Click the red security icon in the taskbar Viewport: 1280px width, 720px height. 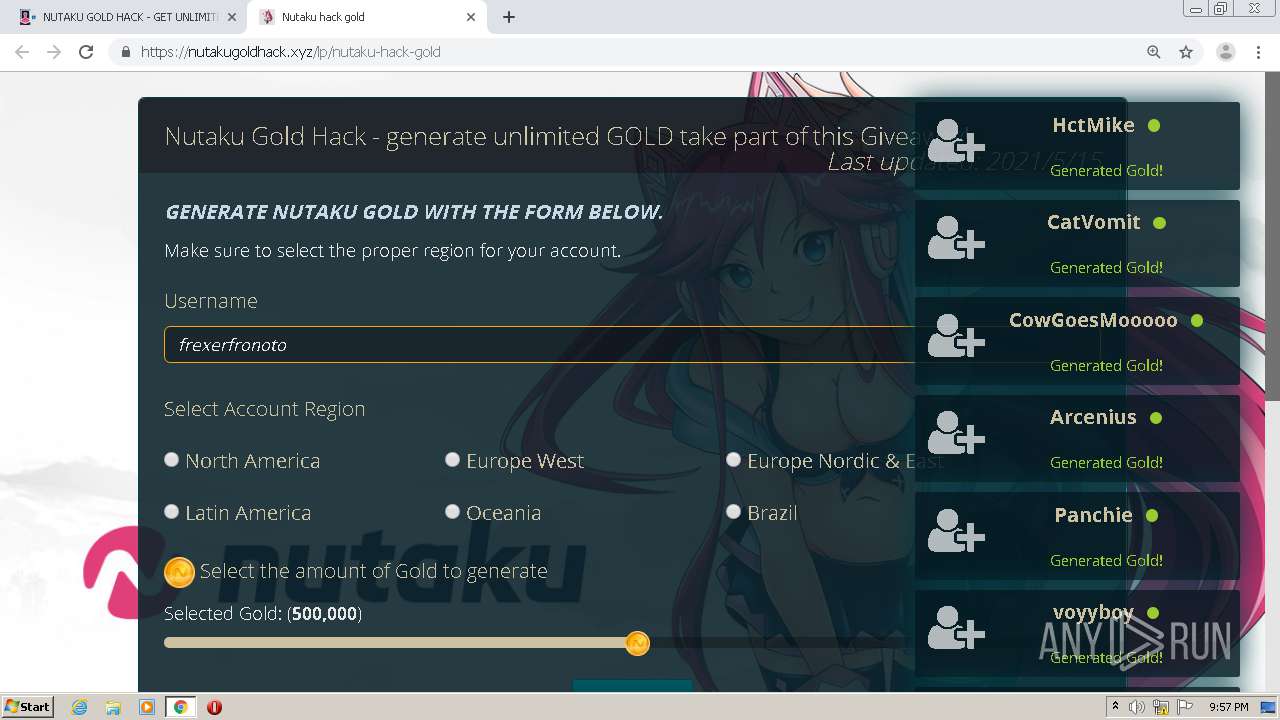pyautogui.click(x=214, y=707)
